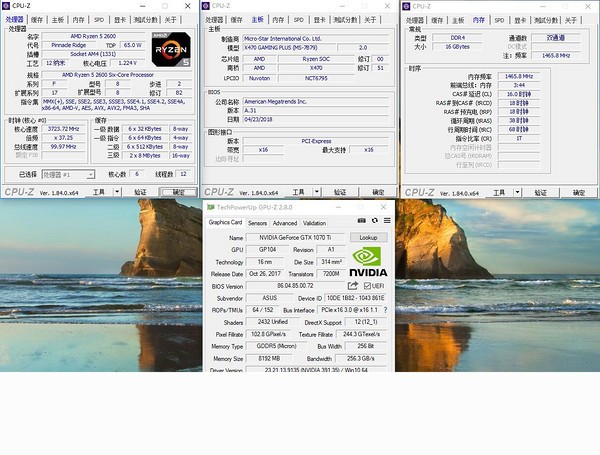Click the GDDR5 (Micron) memory type value
This screenshot has height=455, width=600.
tap(276, 346)
